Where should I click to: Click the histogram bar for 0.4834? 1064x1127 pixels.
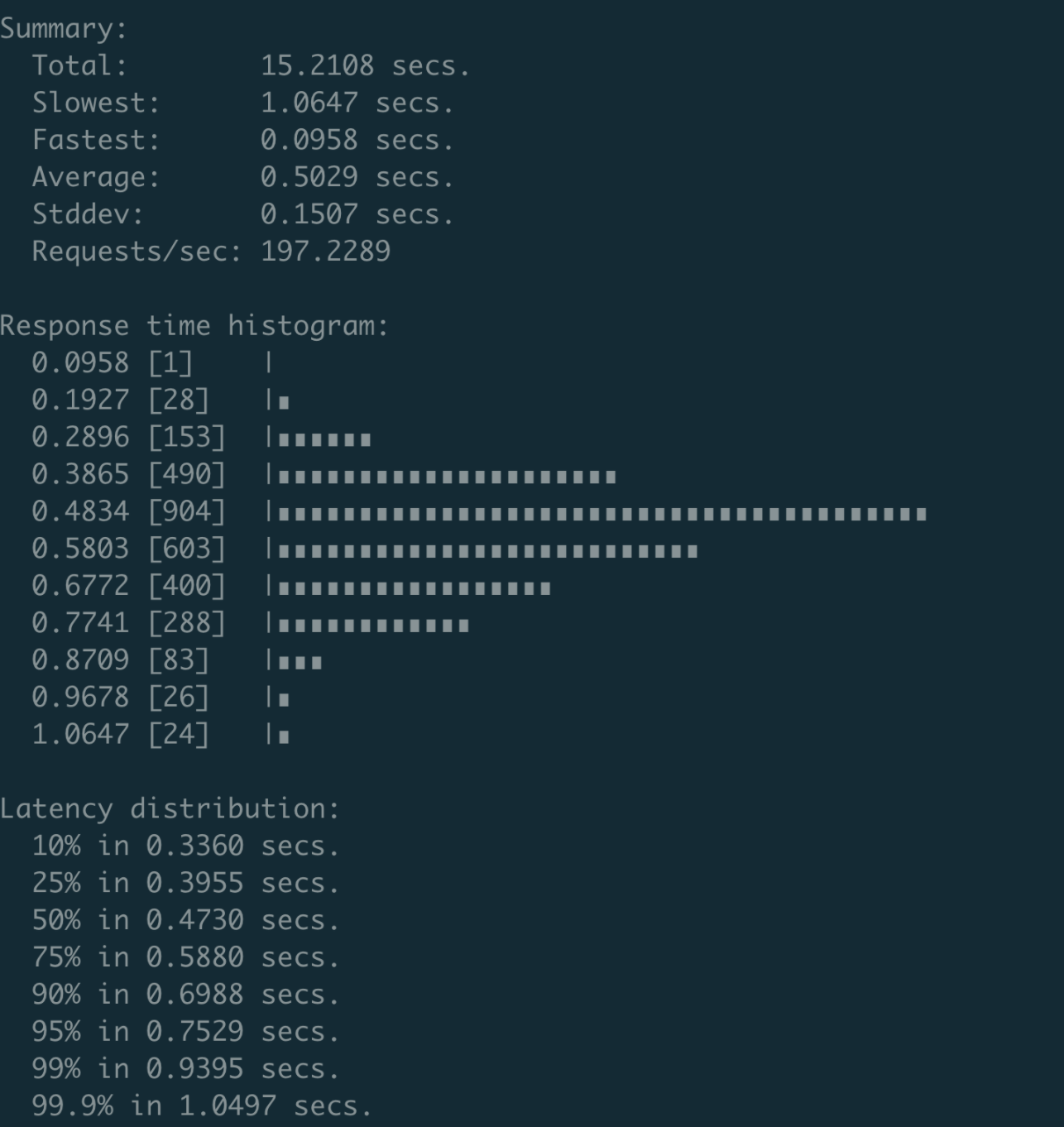pos(601,514)
